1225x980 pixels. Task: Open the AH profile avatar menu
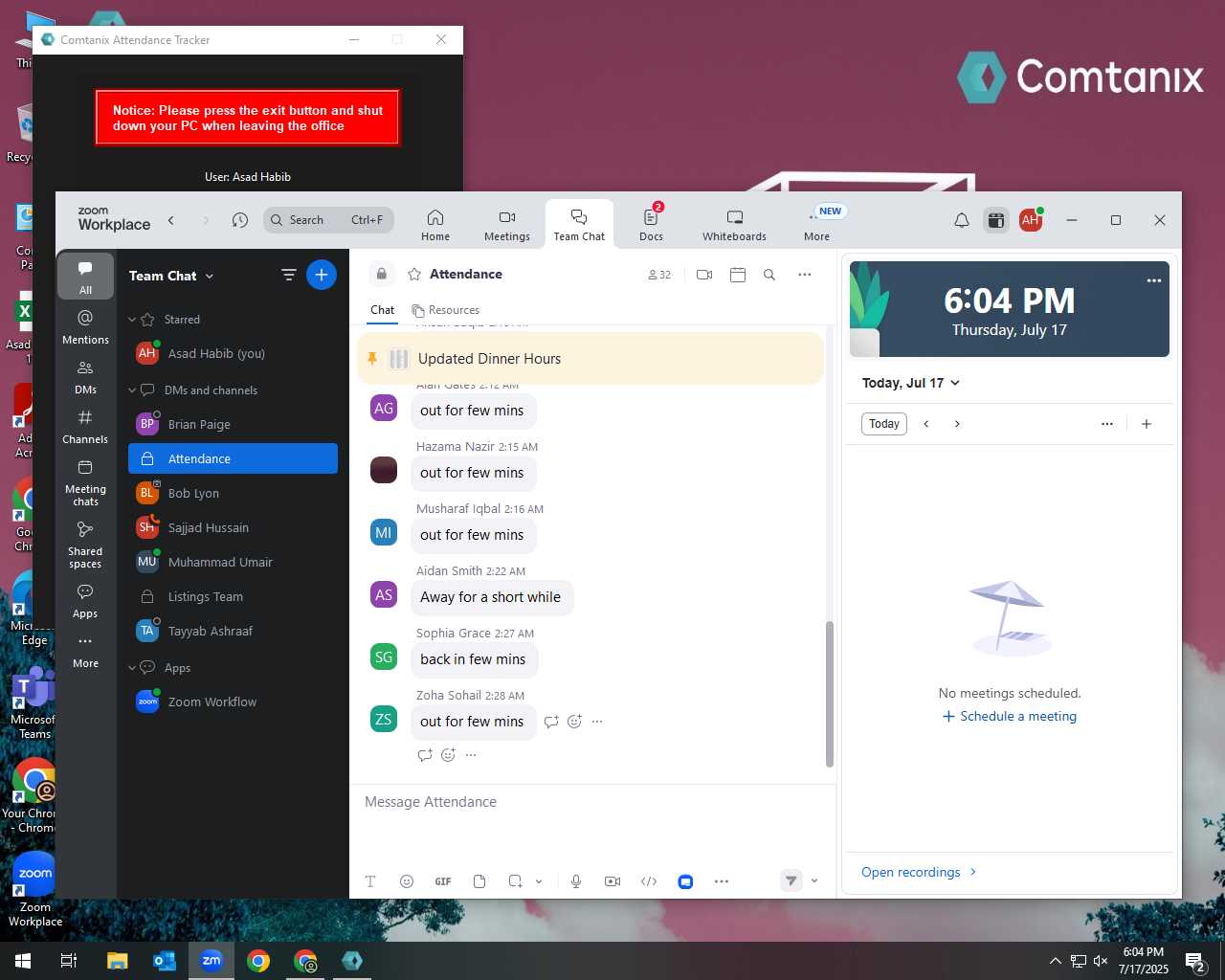[1031, 220]
